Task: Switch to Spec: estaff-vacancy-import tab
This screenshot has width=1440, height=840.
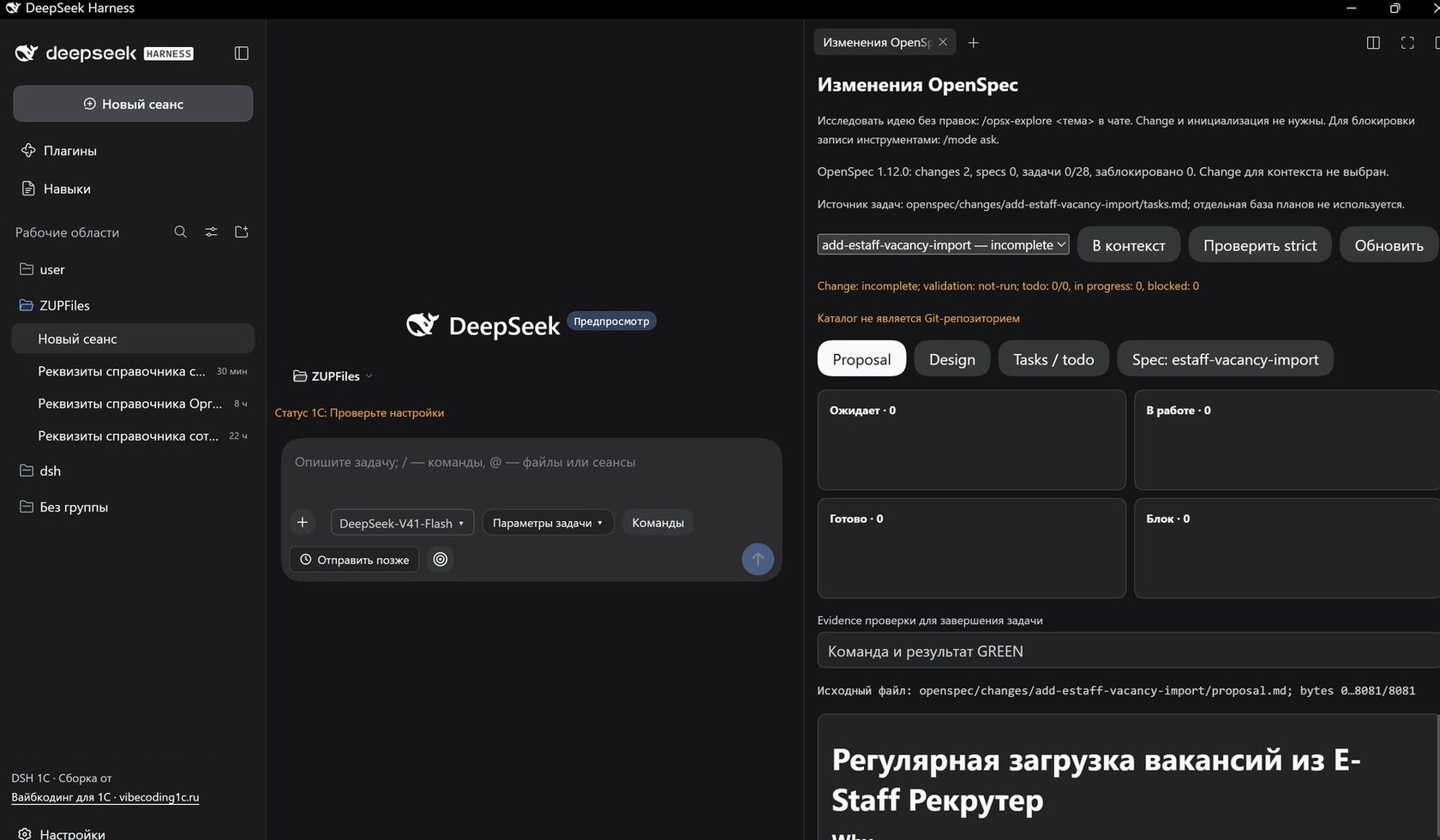Action: click(1225, 359)
